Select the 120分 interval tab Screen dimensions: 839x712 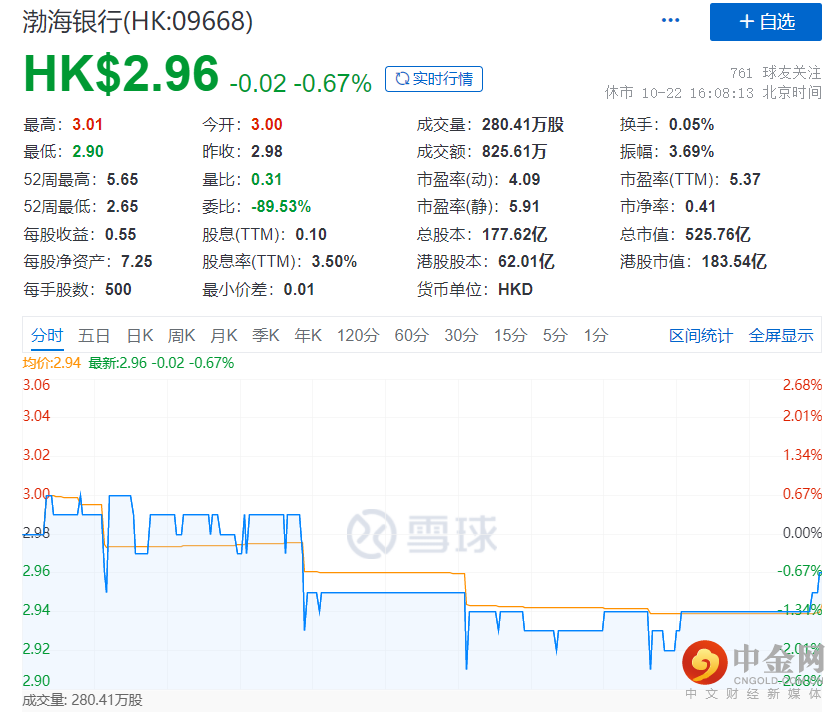click(357, 336)
